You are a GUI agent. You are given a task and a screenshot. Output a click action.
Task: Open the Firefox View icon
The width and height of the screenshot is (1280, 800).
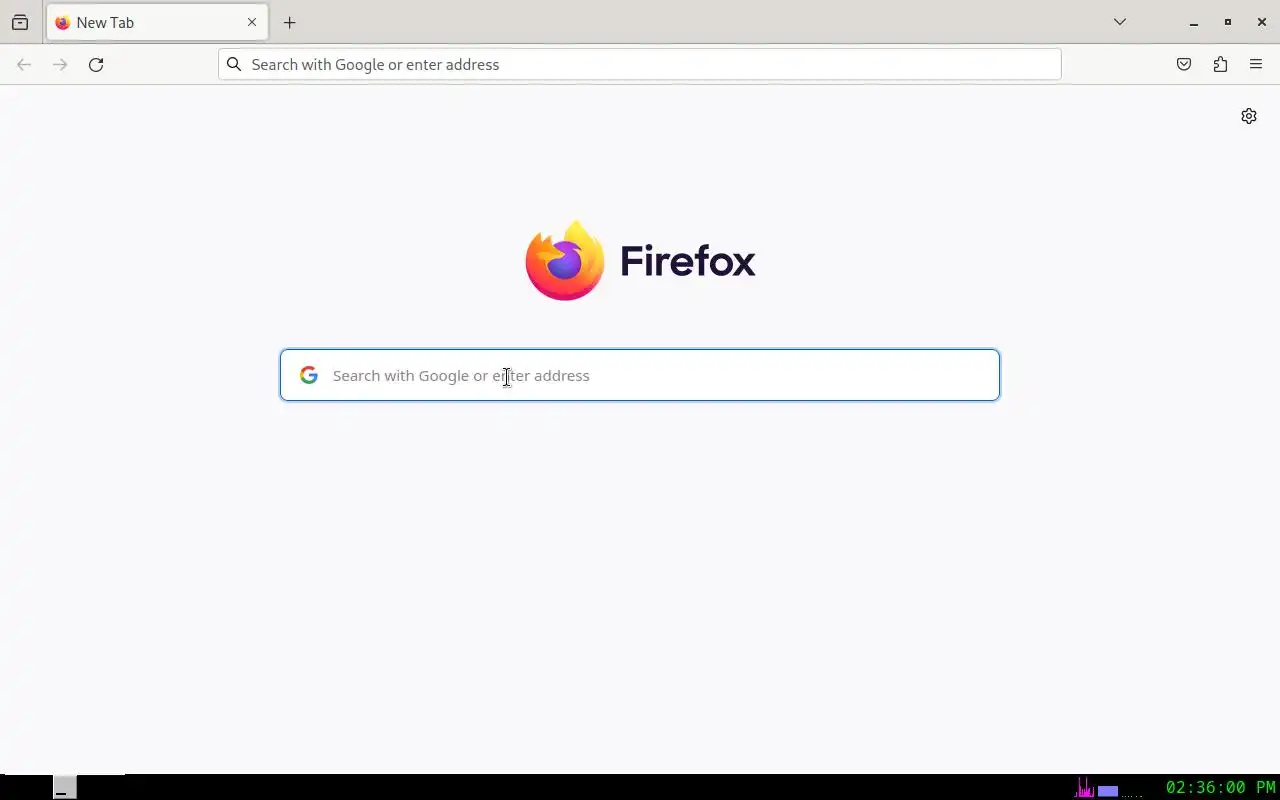point(20,22)
